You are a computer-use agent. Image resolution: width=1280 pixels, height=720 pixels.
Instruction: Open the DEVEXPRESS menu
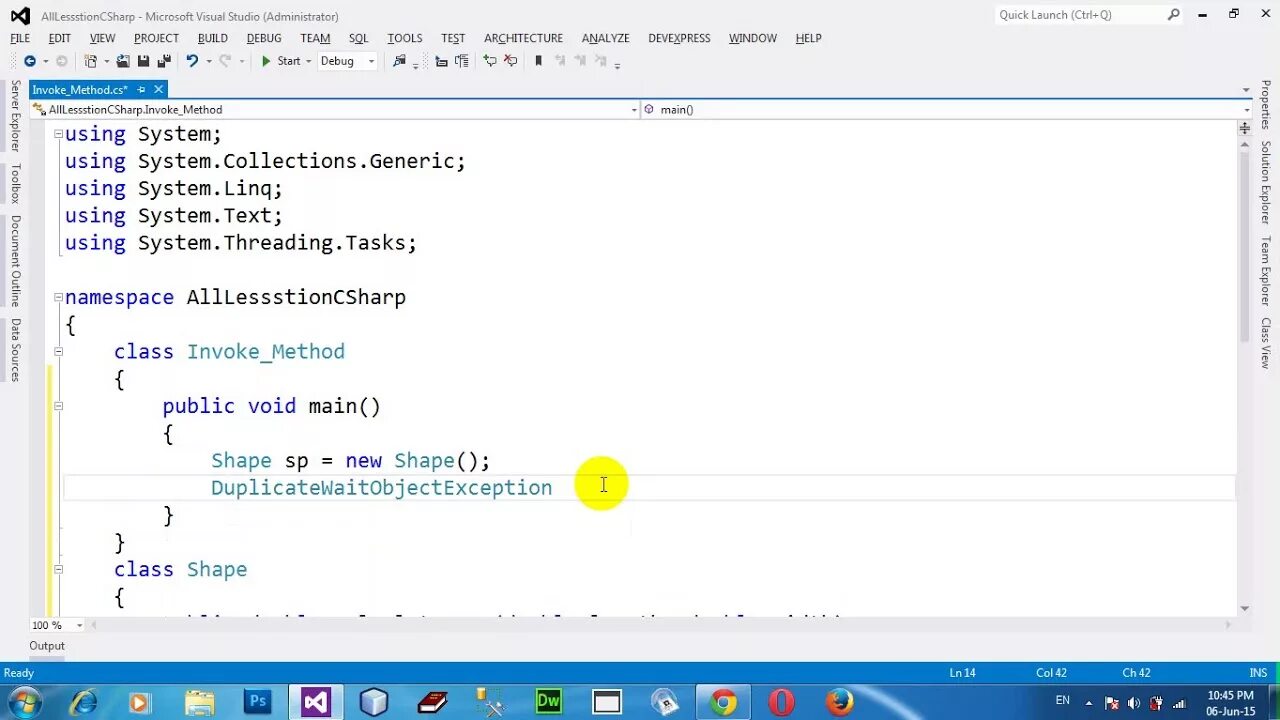[679, 38]
